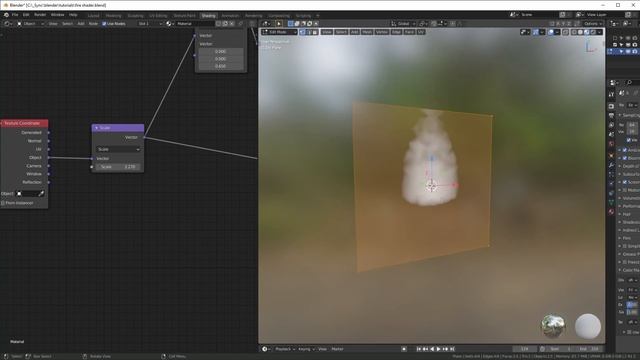Click the current frame number field
The image size is (640, 360).
525,349
